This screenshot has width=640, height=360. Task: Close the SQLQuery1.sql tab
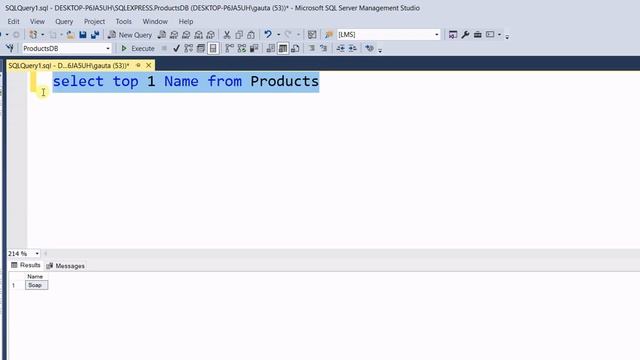[x=149, y=65]
